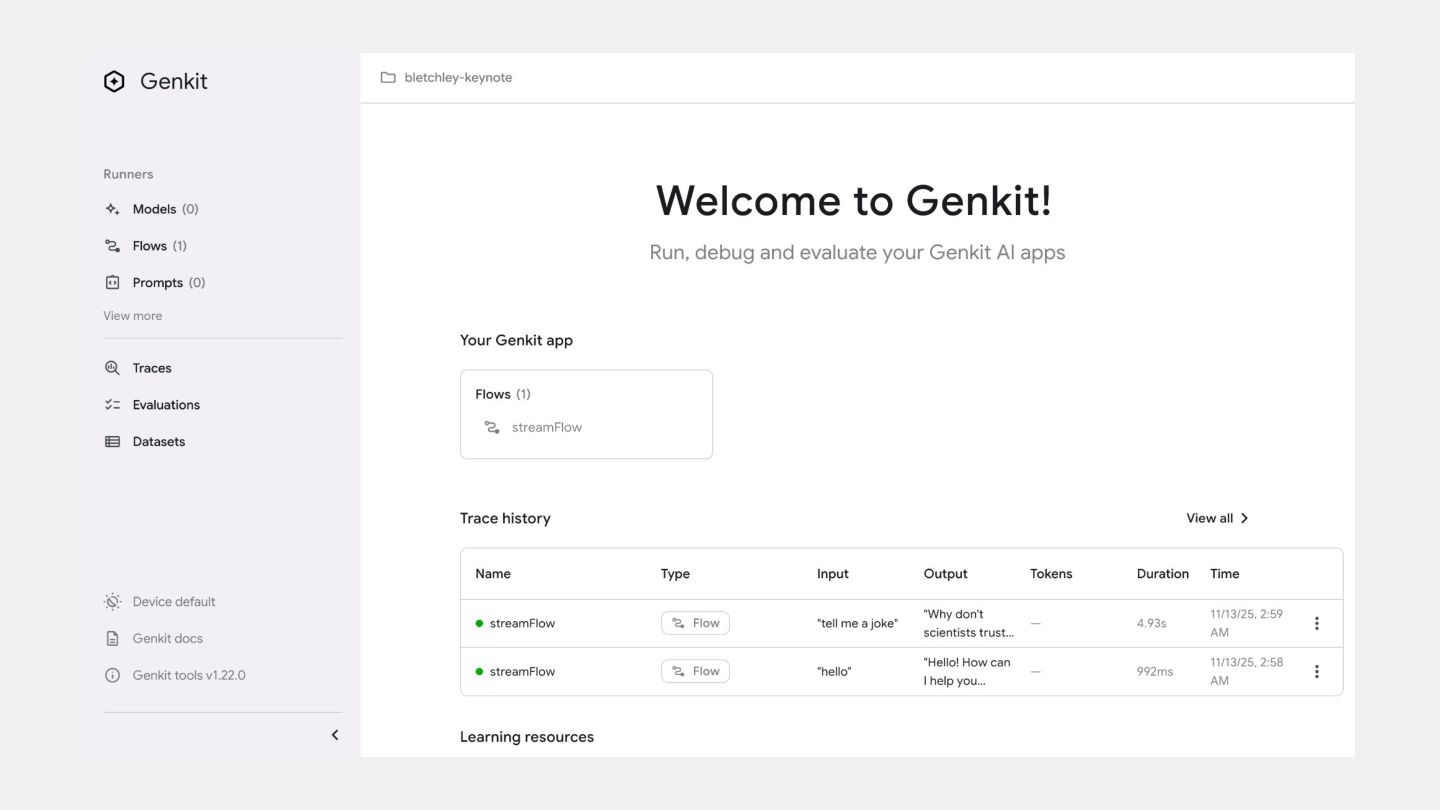Click the Tokens column header
1440x810 pixels.
[1051, 574]
